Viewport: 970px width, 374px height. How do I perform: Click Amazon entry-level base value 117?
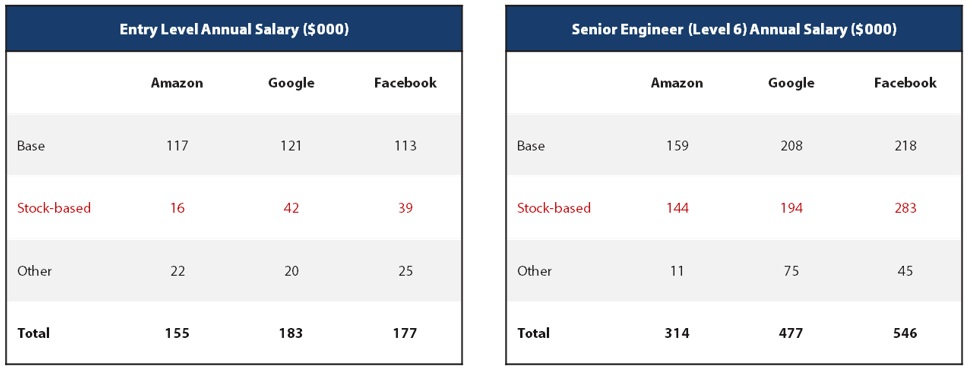click(177, 146)
